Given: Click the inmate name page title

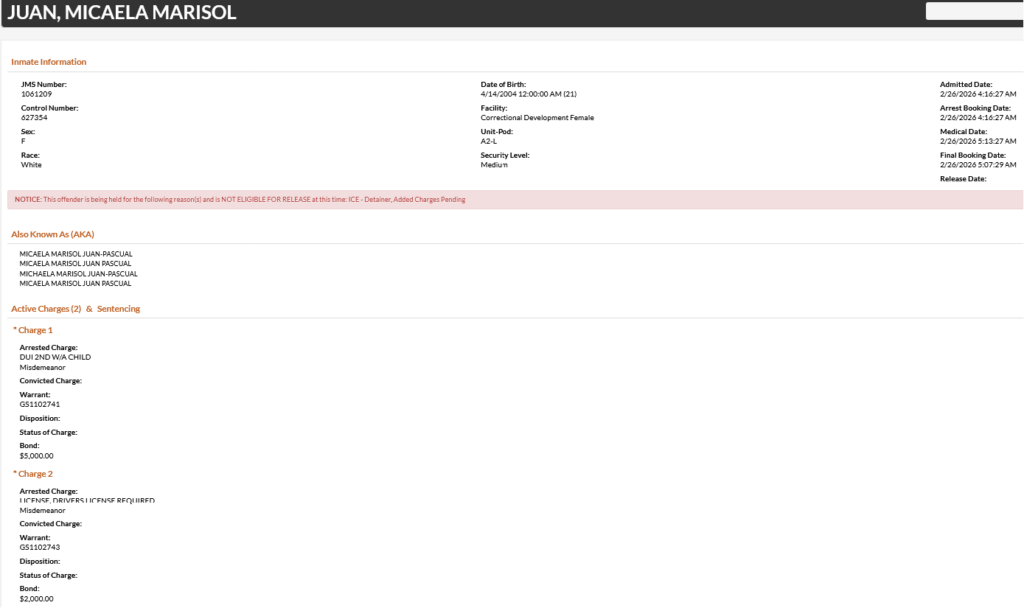Looking at the screenshot, I should (x=122, y=13).
